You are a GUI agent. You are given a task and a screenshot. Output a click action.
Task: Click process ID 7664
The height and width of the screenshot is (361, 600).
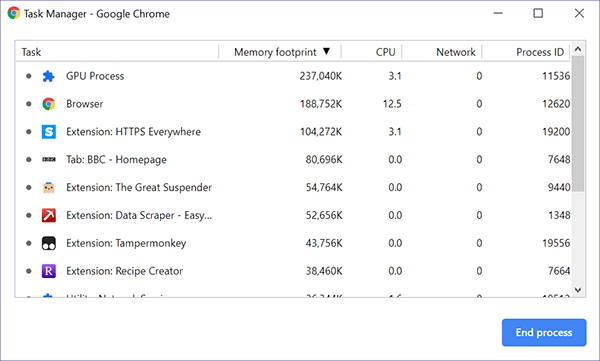[x=559, y=271]
